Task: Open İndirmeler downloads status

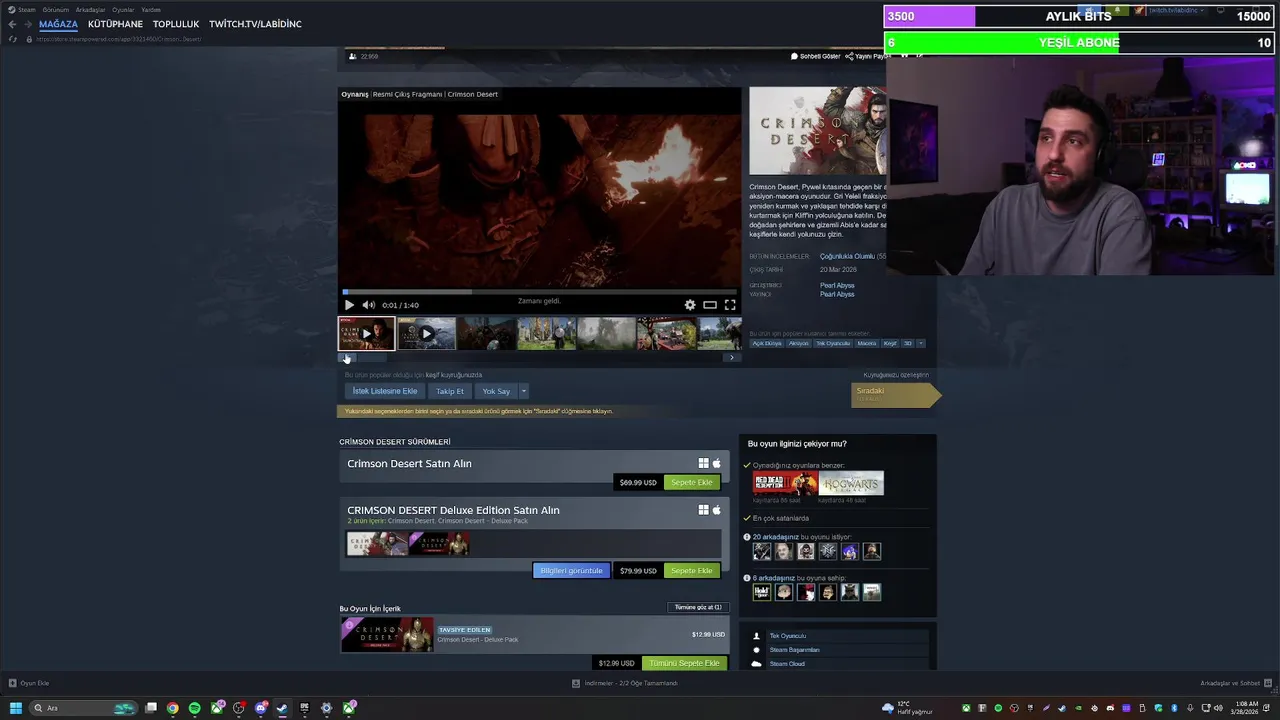Action: tap(625, 683)
